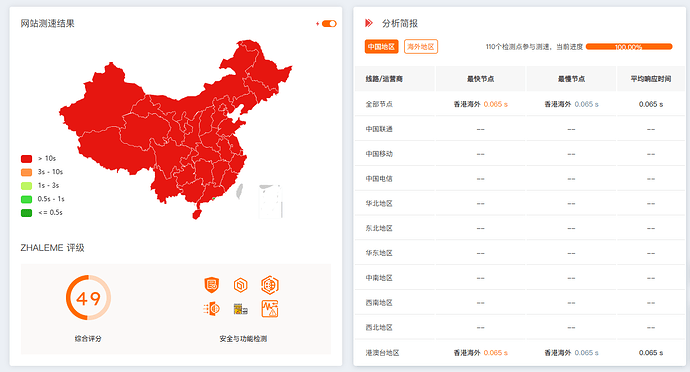Toggle the orange switch above the map

pos(329,23)
